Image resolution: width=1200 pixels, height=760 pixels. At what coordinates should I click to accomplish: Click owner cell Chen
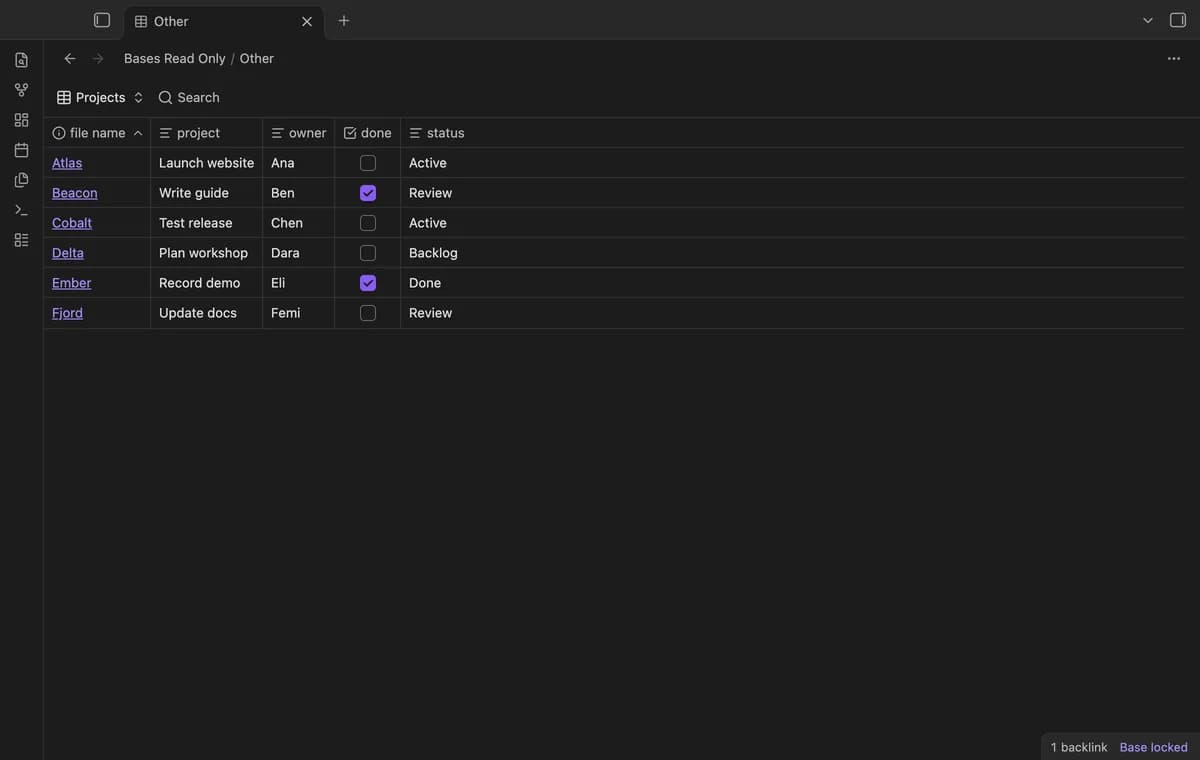(298, 223)
